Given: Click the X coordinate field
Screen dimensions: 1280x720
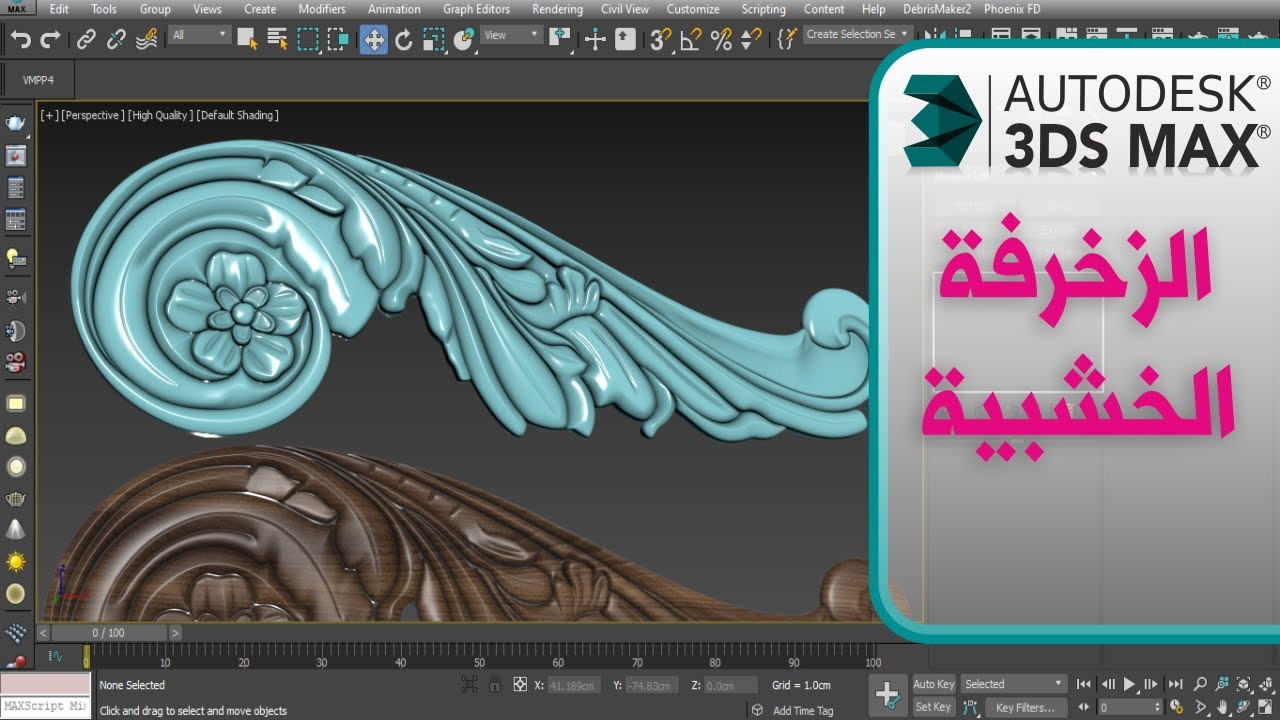Looking at the screenshot, I should (x=573, y=686).
